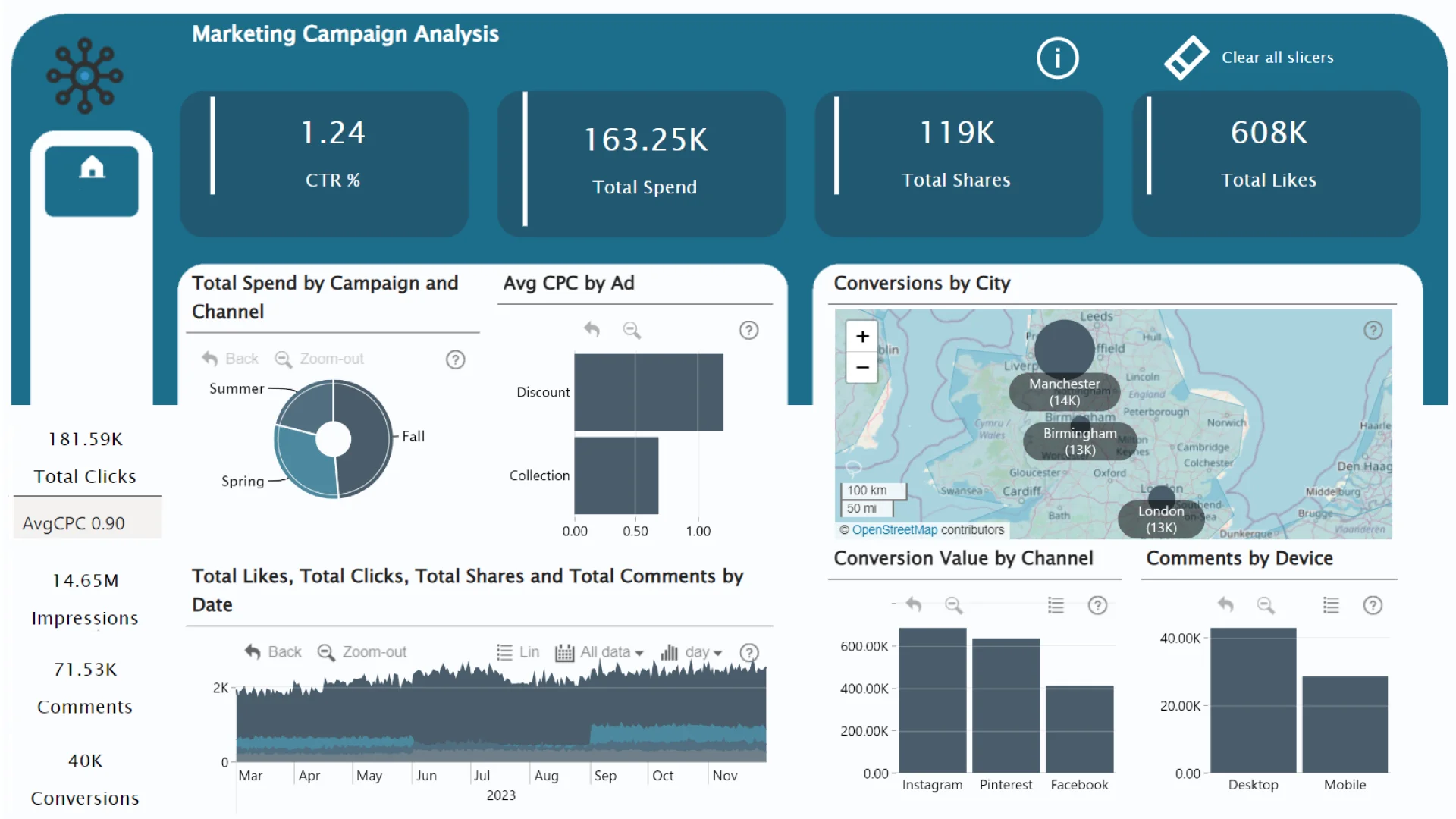Click the 181.59K Total Clicks value
Screen dimensions: 1456x819
(85, 440)
